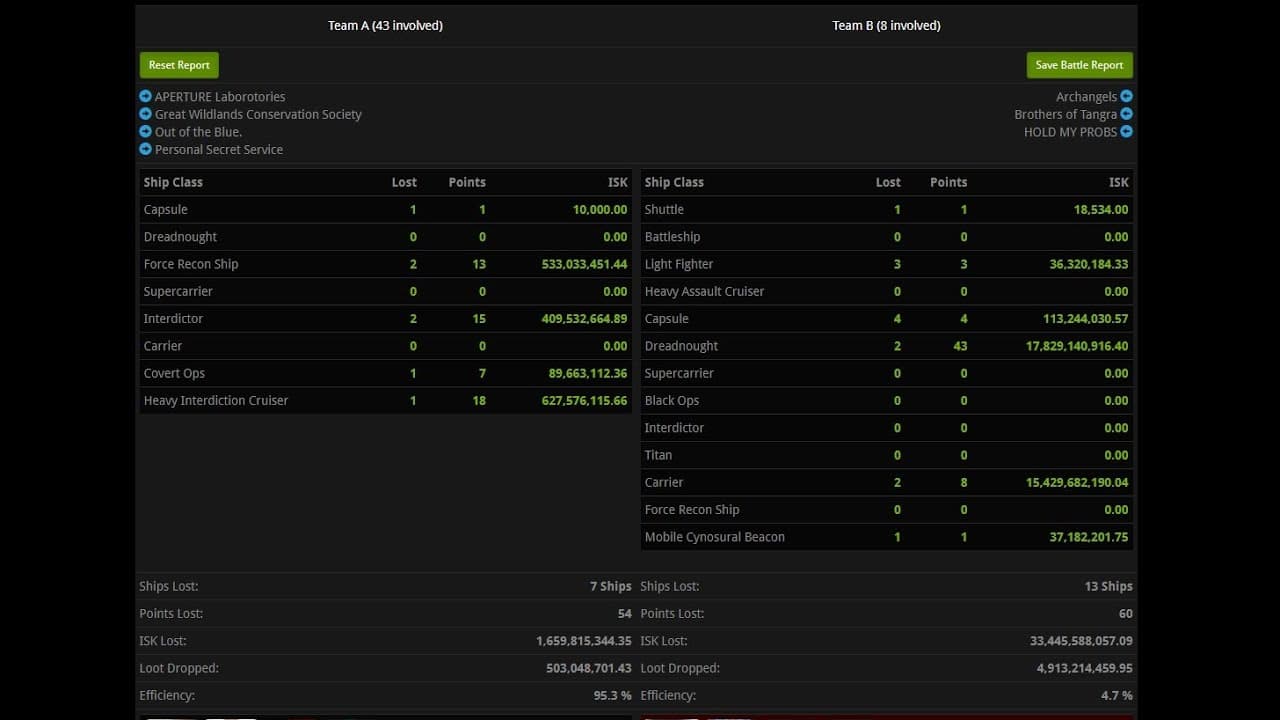Select Black Ops row label
Image resolution: width=1280 pixels, height=720 pixels.
coord(672,400)
